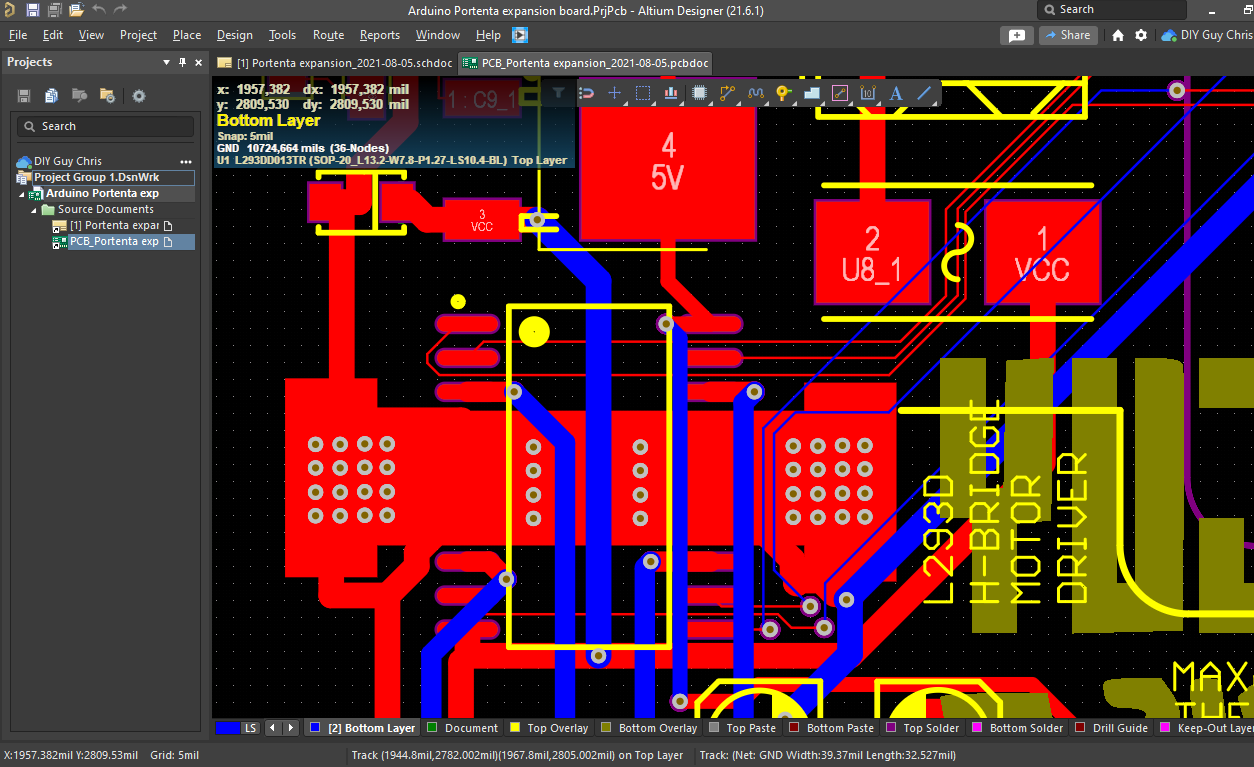Select the Place Component tool
1254x767 pixels.
coord(700,92)
